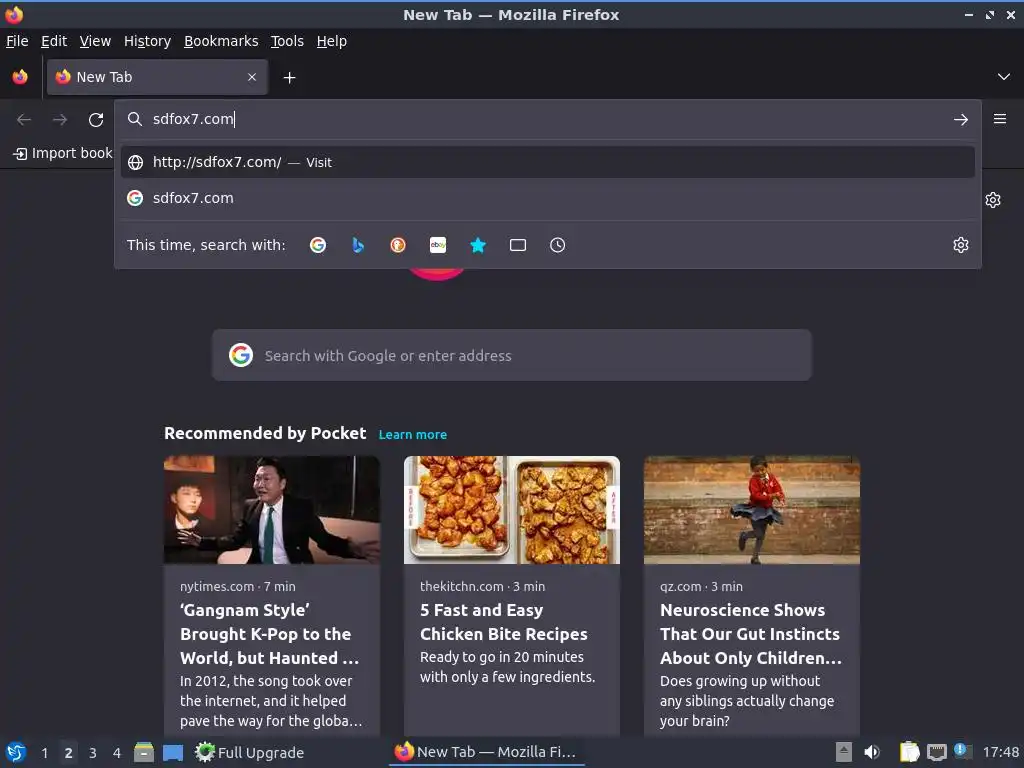Click the show desktop blue taskbar icon
This screenshot has height=768, width=1024.
pos(173,752)
